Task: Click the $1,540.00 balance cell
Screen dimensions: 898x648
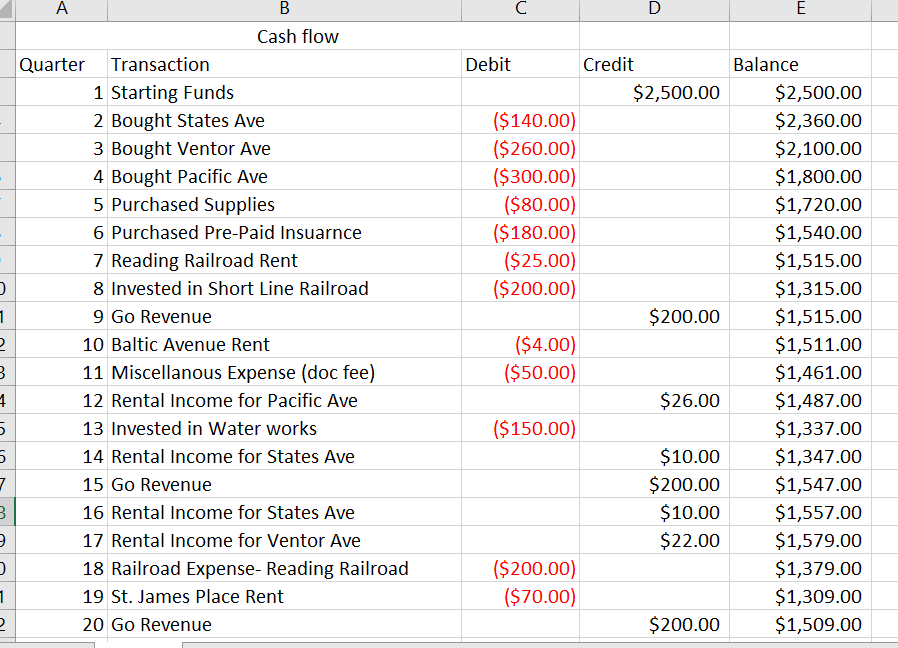Action: click(x=800, y=232)
